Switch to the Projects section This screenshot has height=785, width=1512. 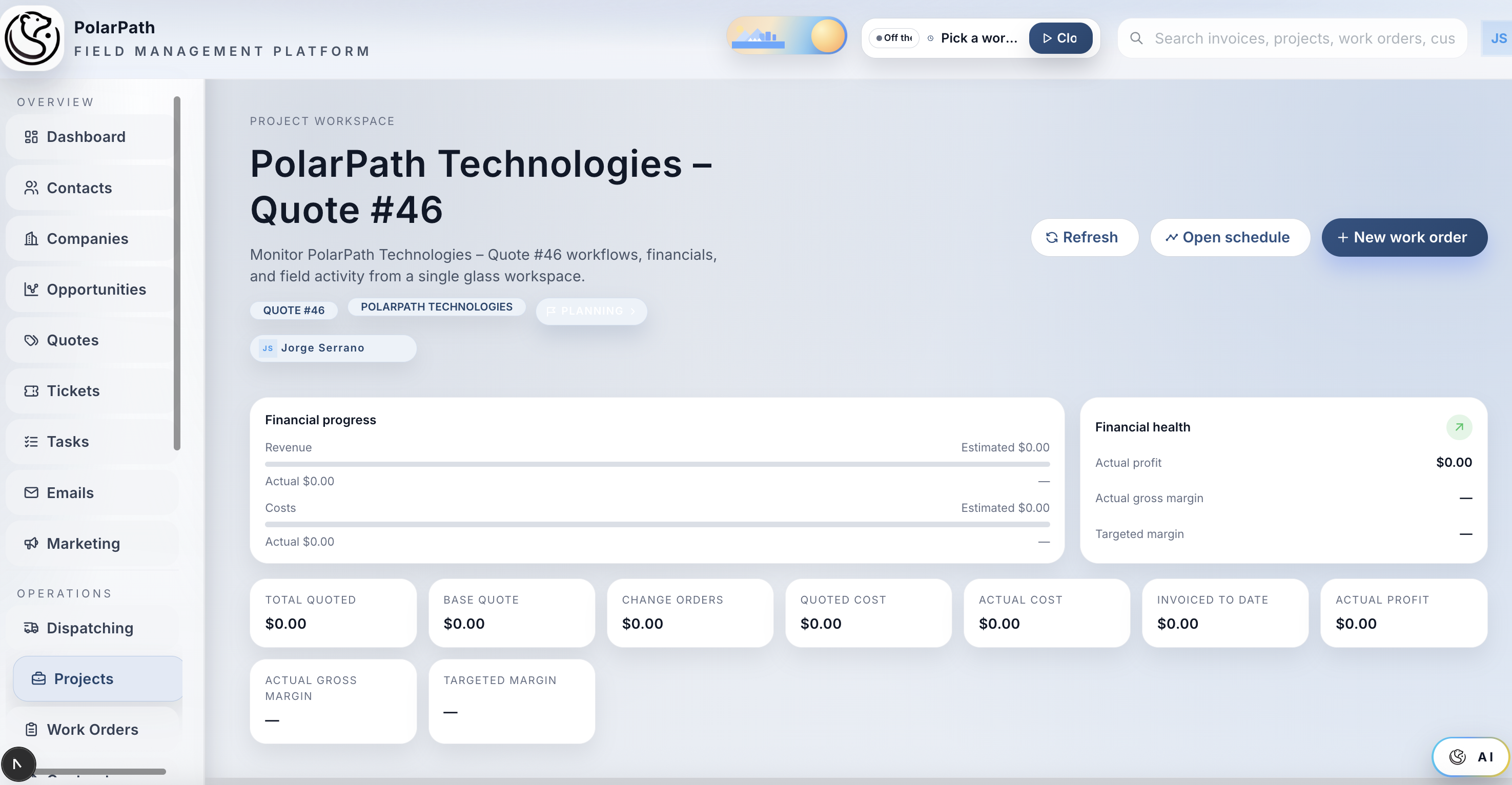coord(83,678)
